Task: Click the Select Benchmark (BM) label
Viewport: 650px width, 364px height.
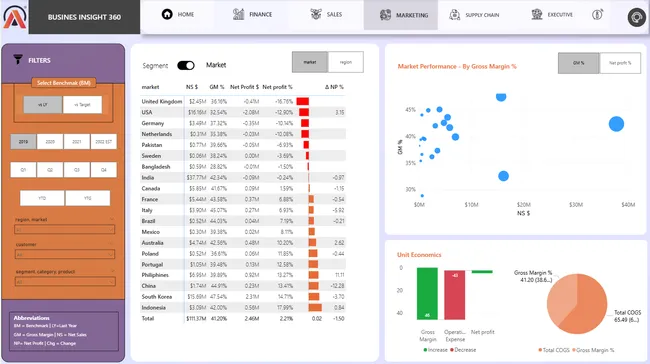Action: coord(63,83)
